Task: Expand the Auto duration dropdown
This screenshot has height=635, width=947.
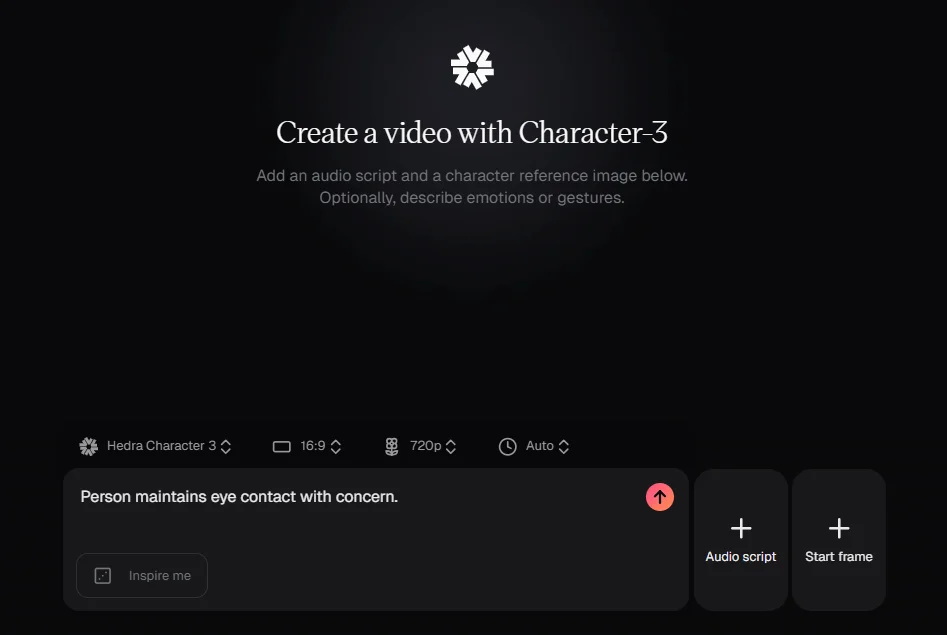Action: click(x=534, y=446)
